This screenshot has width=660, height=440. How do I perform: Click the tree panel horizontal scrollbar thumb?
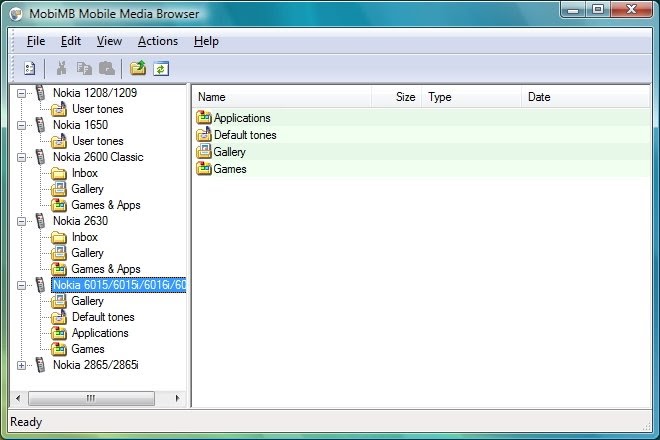point(91,398)
